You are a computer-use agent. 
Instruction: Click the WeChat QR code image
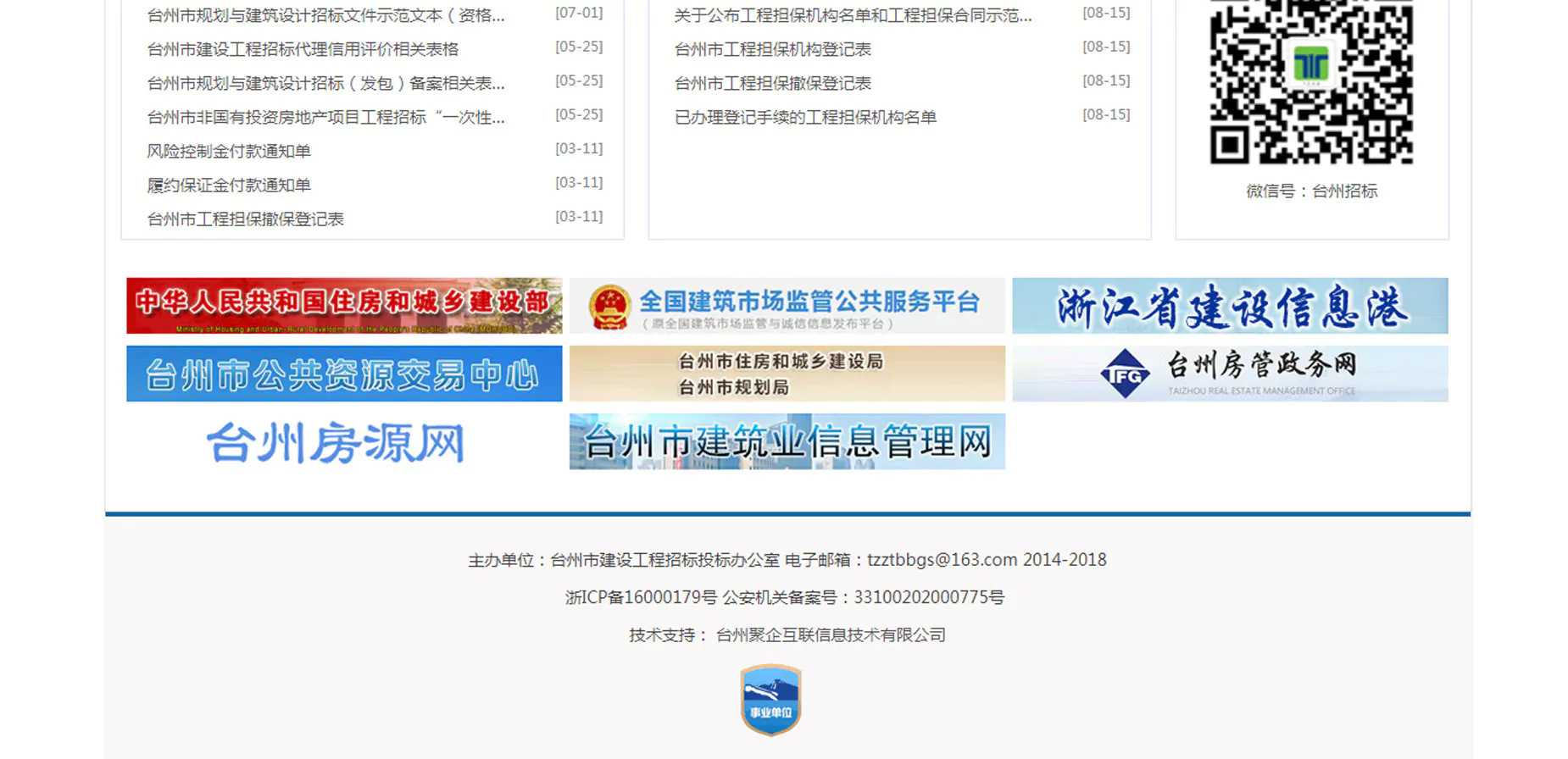coord(1311,81)
